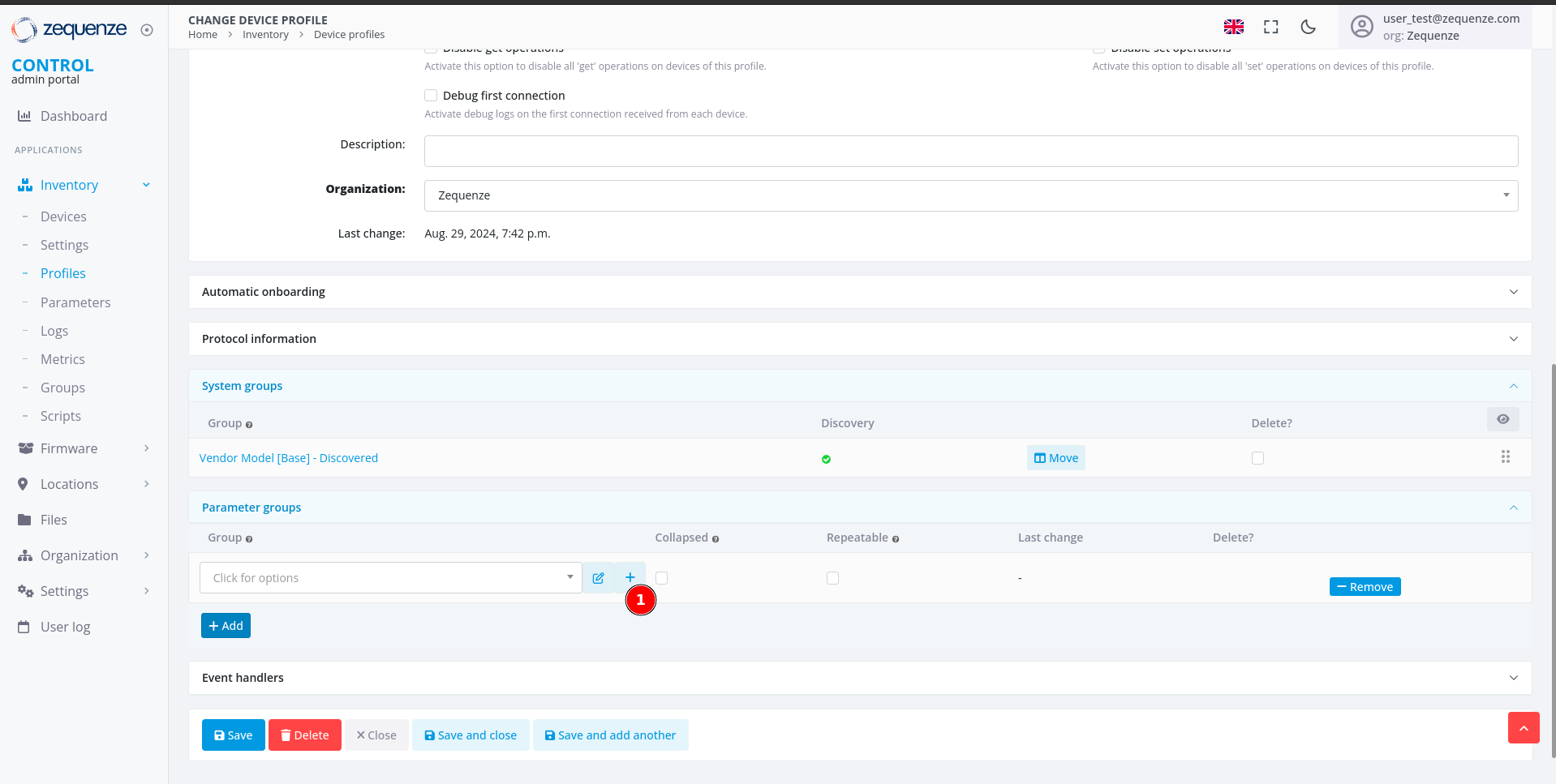Click the edit icon beside group dropdown
This screenshot has height=784, width=1556.
[598, 578]
